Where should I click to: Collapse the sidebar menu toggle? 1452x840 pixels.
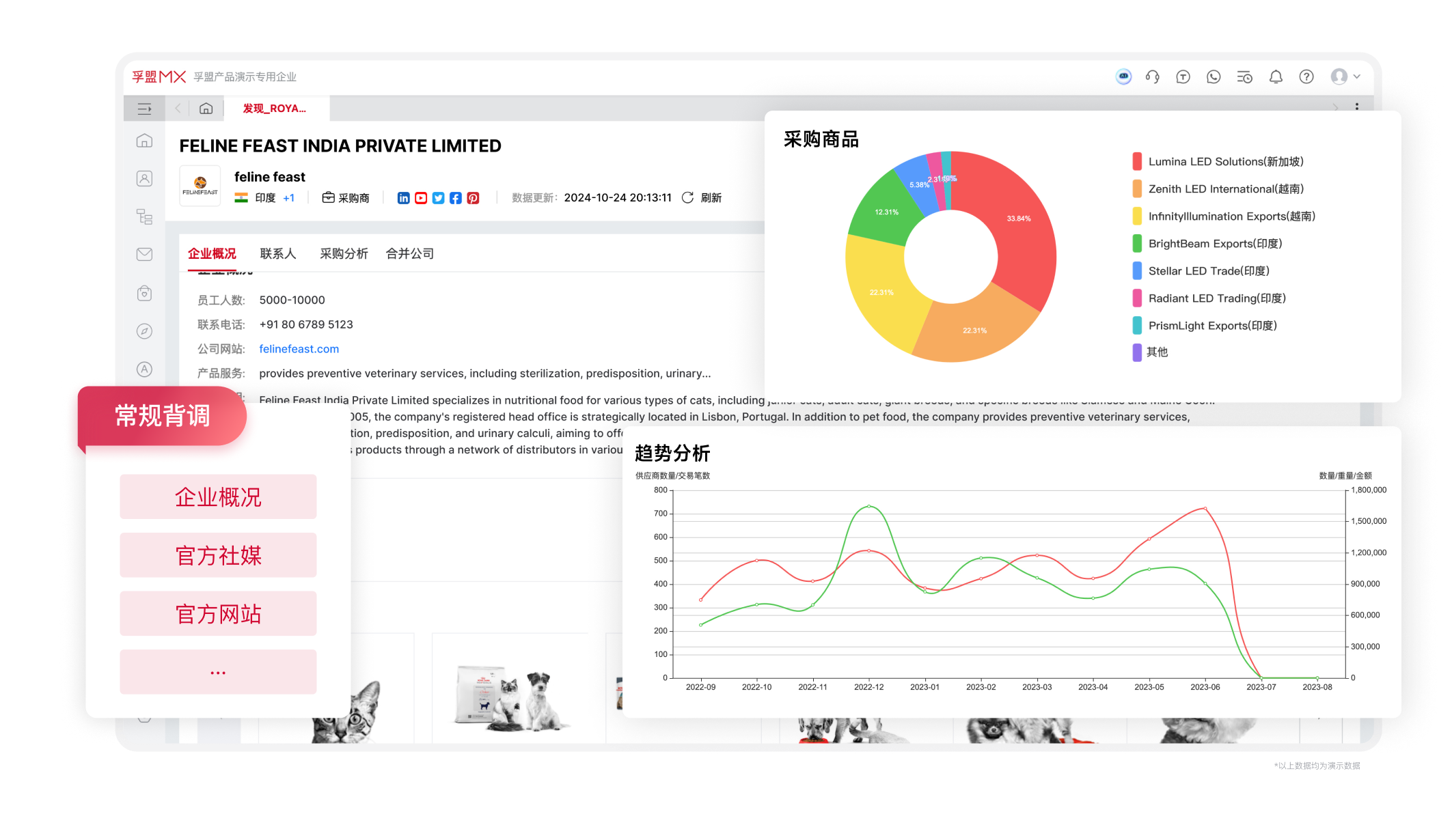(x=144, y=109)
